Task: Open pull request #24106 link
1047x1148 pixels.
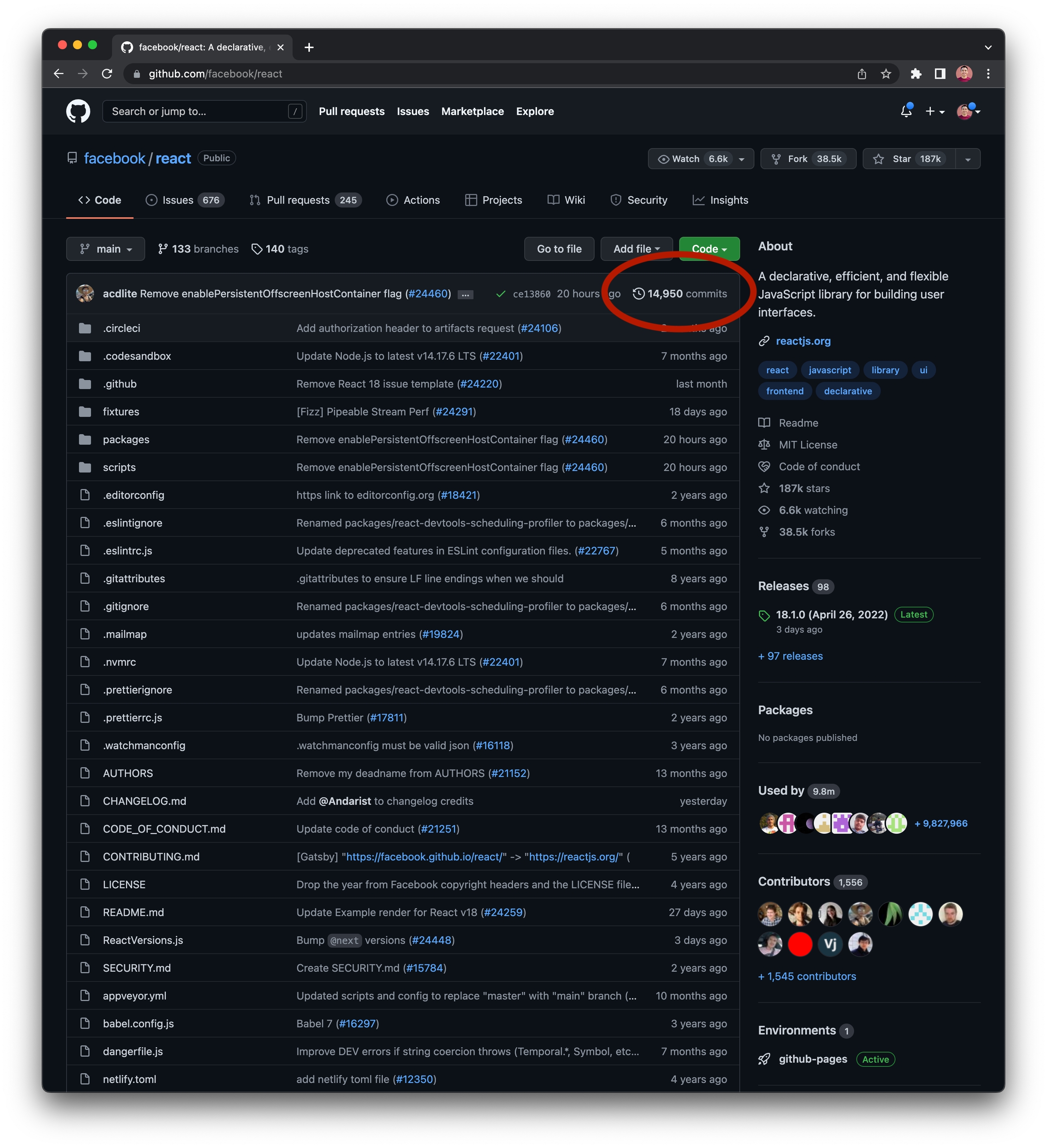Action: coord(539,328)
